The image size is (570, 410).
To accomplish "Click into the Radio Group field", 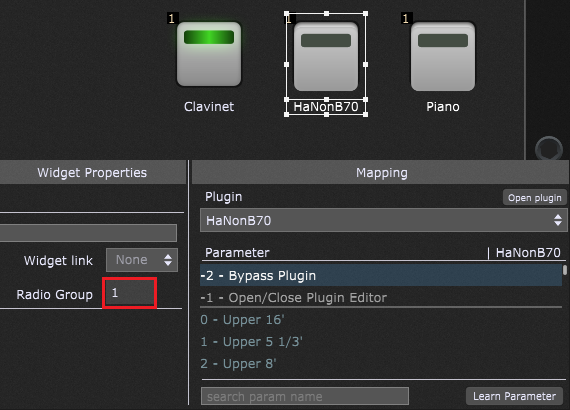I will [129, 293].
